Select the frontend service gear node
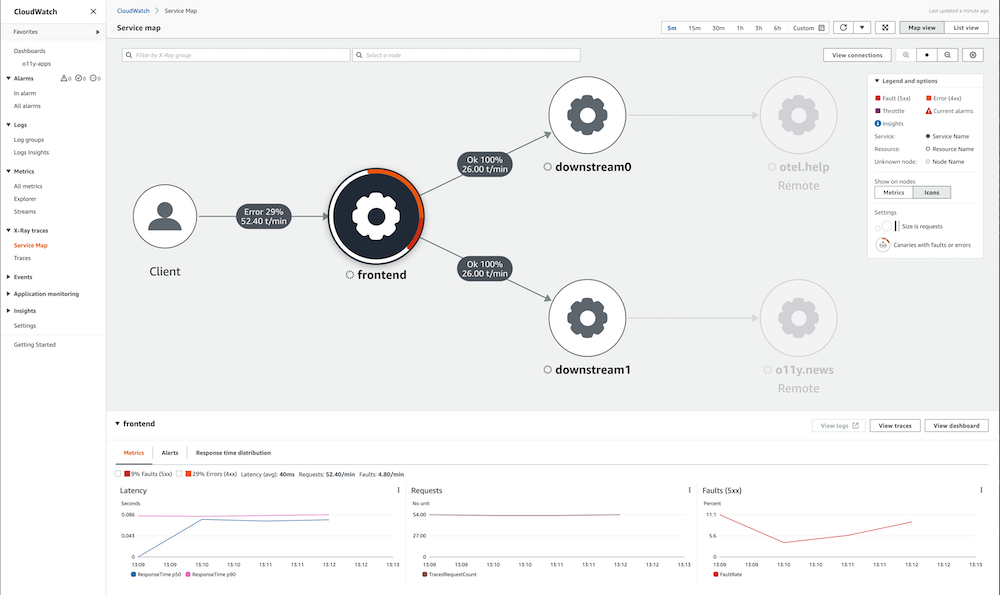Viewport: 1000px width, 595px height. pos(376,216)
